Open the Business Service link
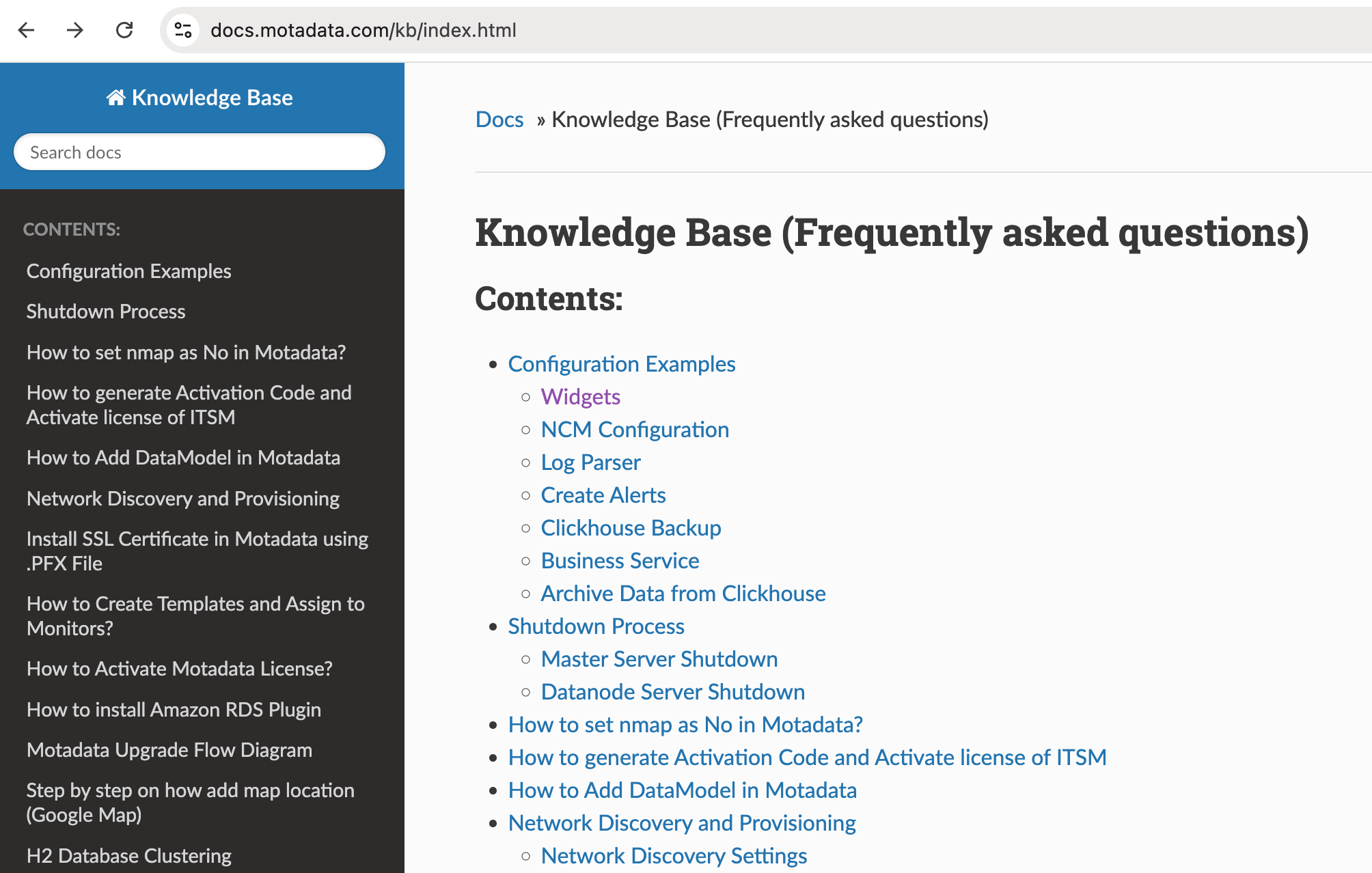The width and height of the screenshot is (1372, 873). click(620, 561)
